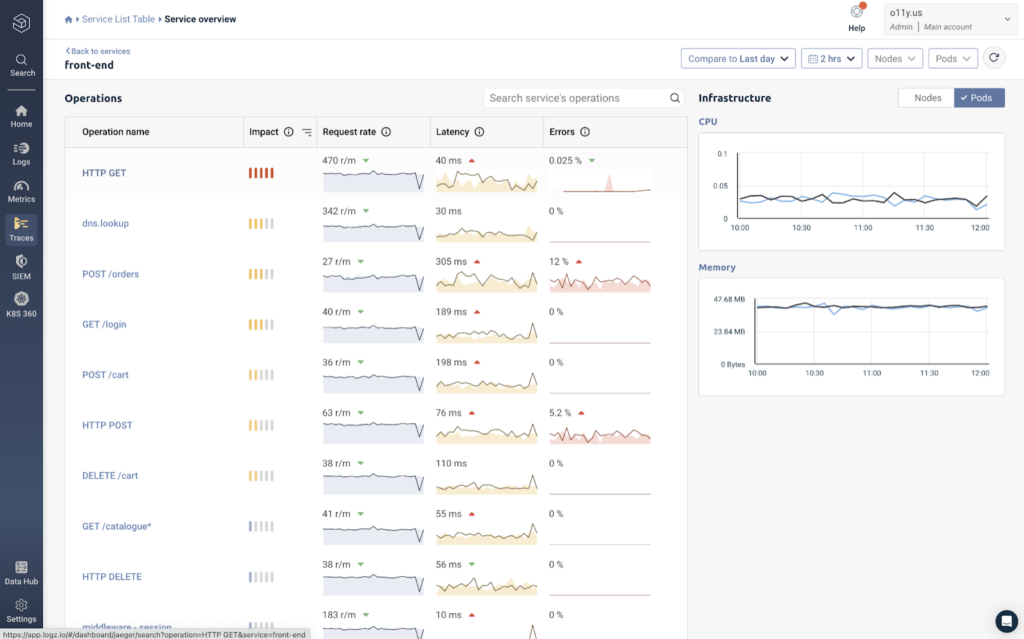Open the 2 hrs time range dropdown
This screenshot has width=1024, height=639.
pos(831,59)
